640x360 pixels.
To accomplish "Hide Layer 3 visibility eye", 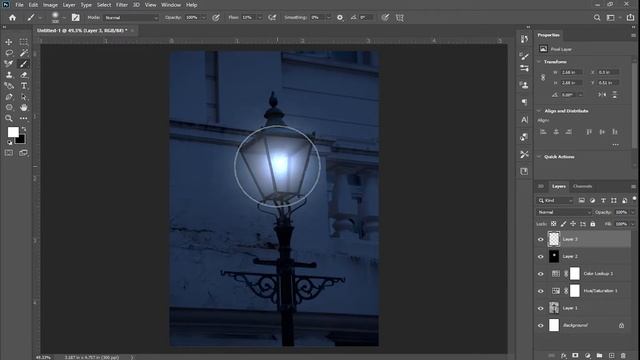I will [x=541, y=239].
